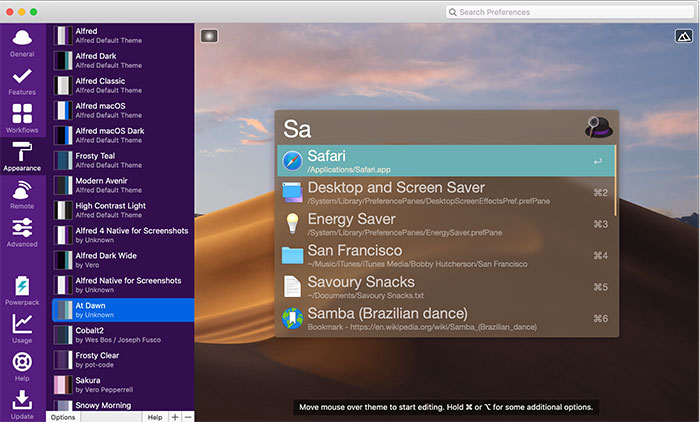Toggle the preview blur button at top left

tap(209, 36)
